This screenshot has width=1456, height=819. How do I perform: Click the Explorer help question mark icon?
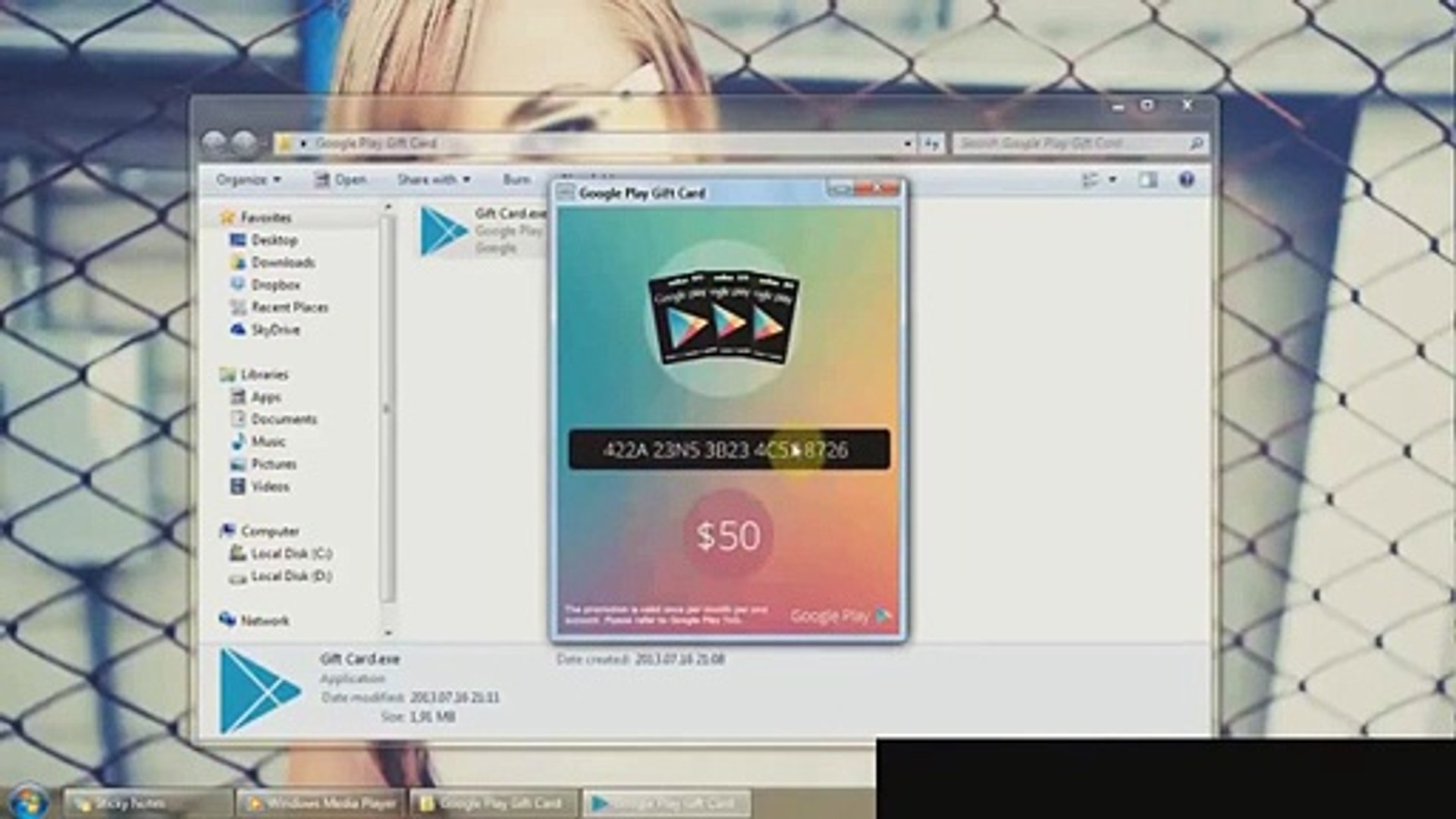pyautogui.click(x=1186, y=180)
